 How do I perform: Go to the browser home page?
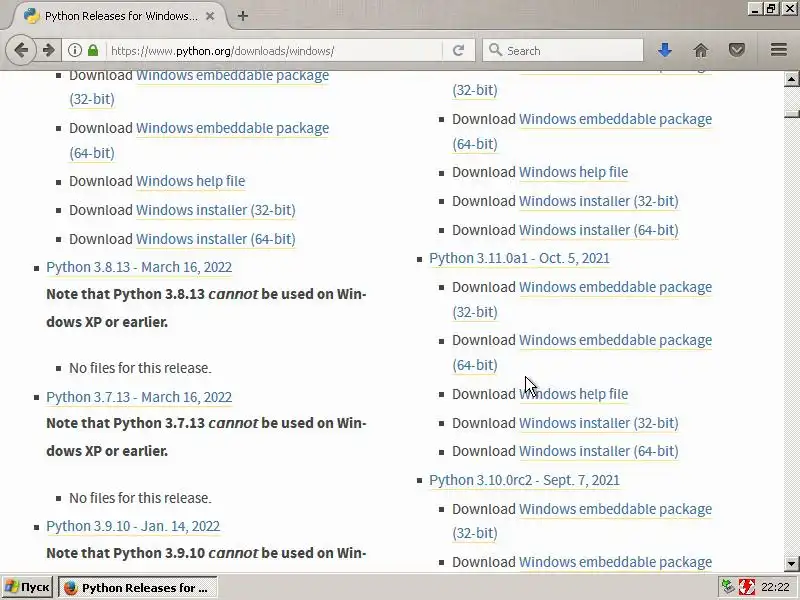pos(701,50)
